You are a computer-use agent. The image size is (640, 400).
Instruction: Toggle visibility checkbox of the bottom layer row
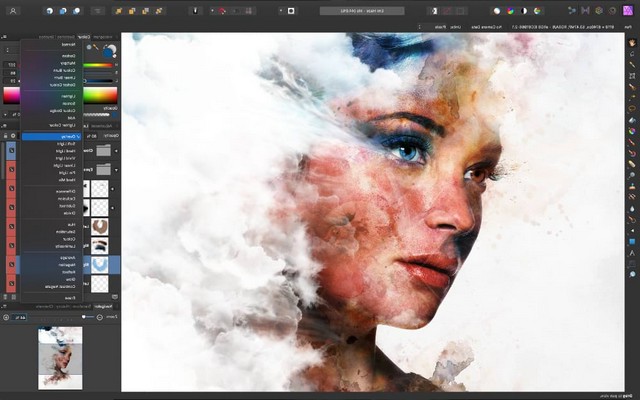(12, 287)
